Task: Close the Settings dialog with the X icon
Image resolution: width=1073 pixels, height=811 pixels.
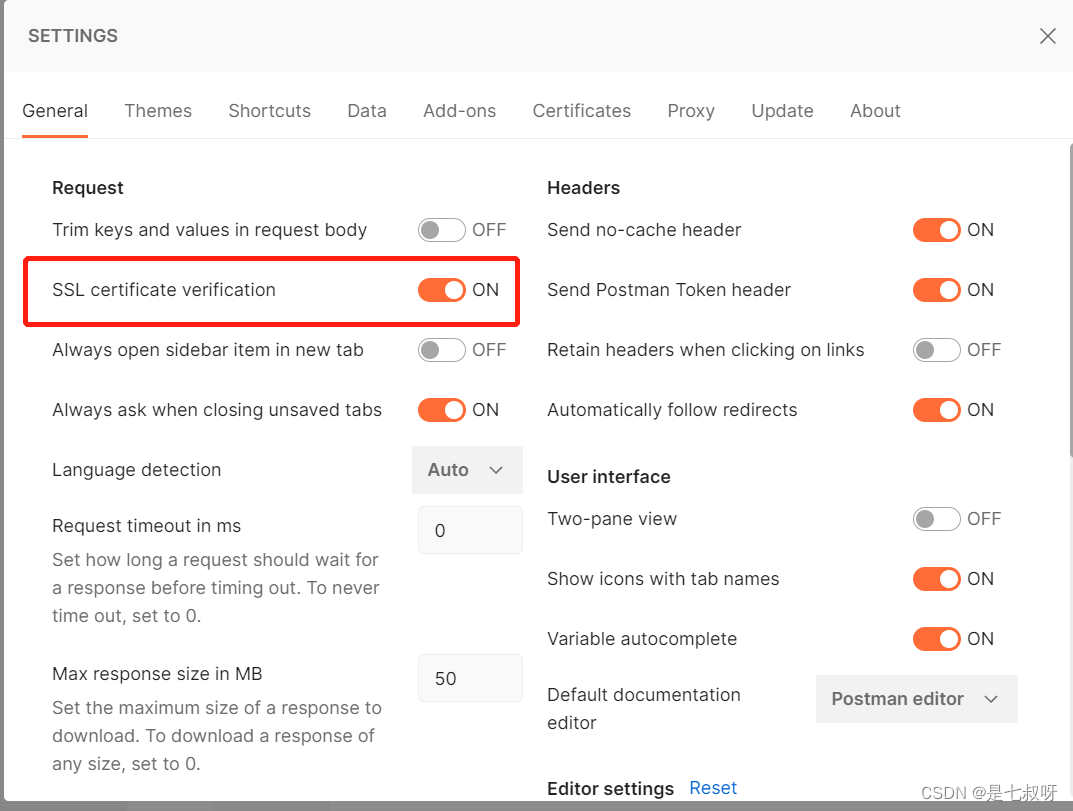Action: 1047,36
